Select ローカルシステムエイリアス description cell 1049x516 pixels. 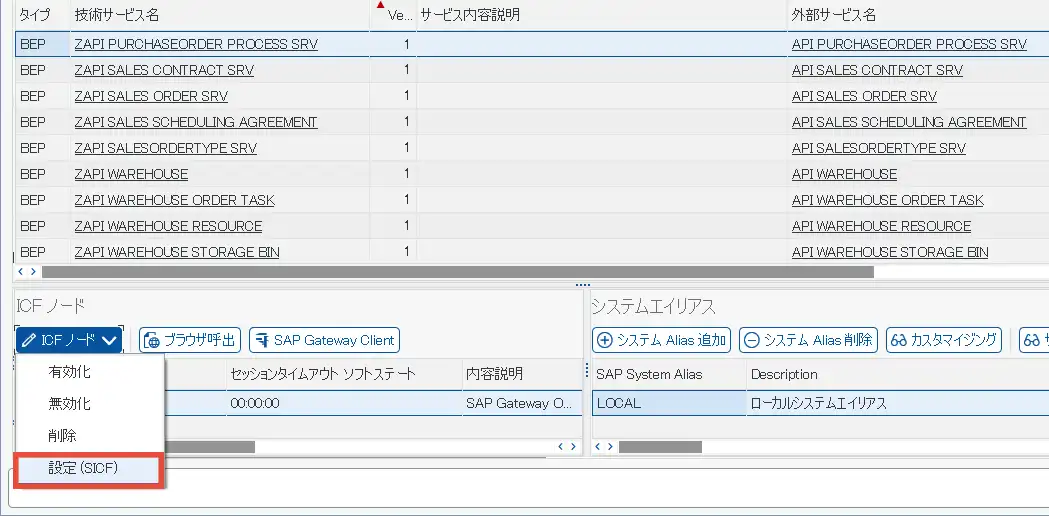(898, 404)
